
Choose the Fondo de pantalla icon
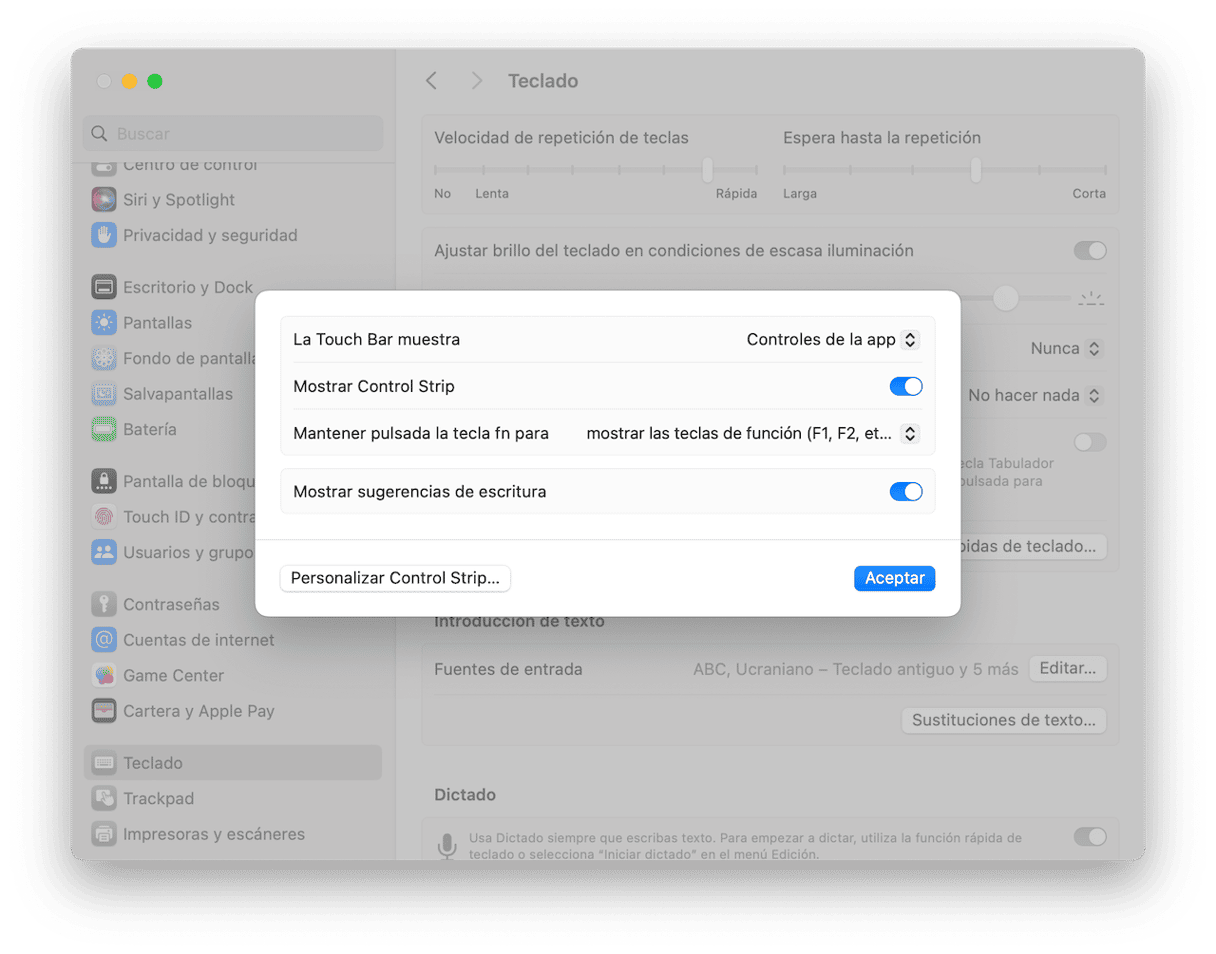click(104, 358)
